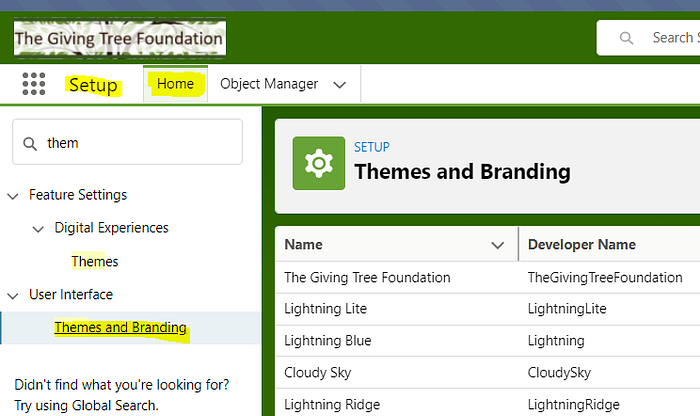Open the Name column sort chevron
The height and width of the screenshot is (416, 700).
point(498,245)
